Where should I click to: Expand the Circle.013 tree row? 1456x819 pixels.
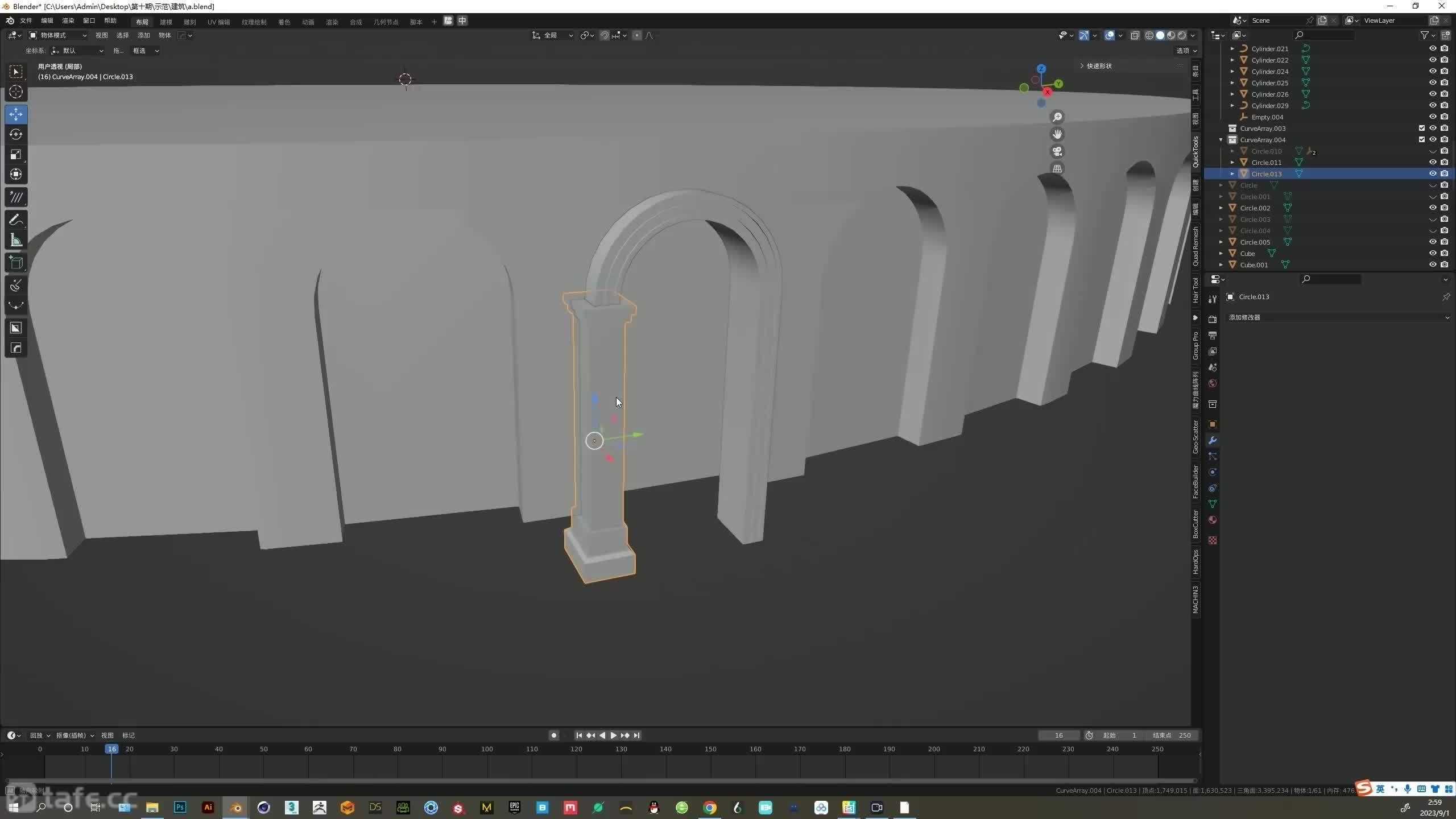tap(1232, 173)
